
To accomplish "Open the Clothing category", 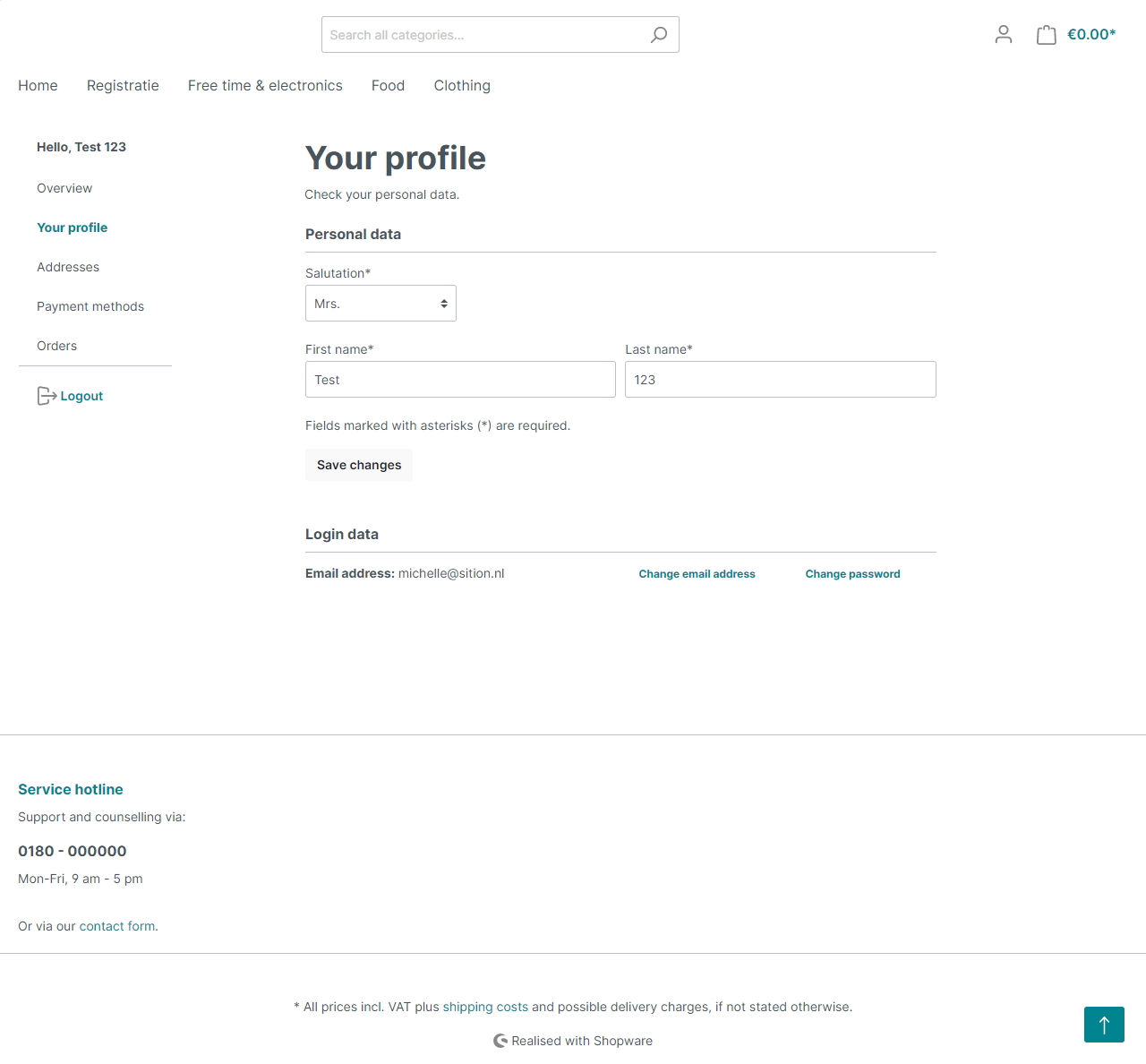I will (462, 86).
